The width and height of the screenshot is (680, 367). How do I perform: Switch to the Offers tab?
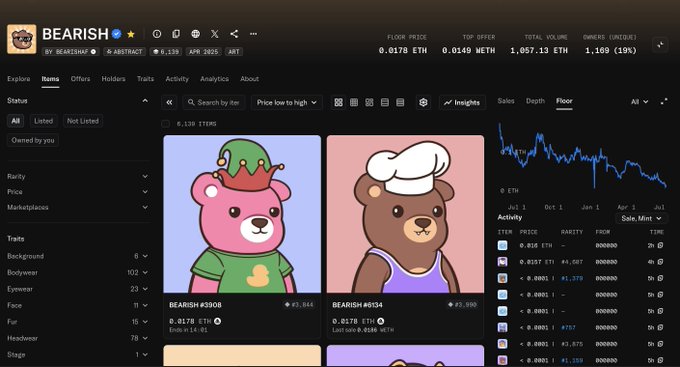(81, 79)
